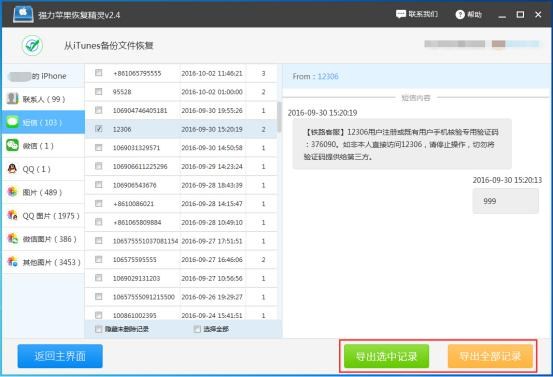This screenshot has width=553, height=377.
Task: Open 微信图片 category icon
Action: tap(12, 238)
